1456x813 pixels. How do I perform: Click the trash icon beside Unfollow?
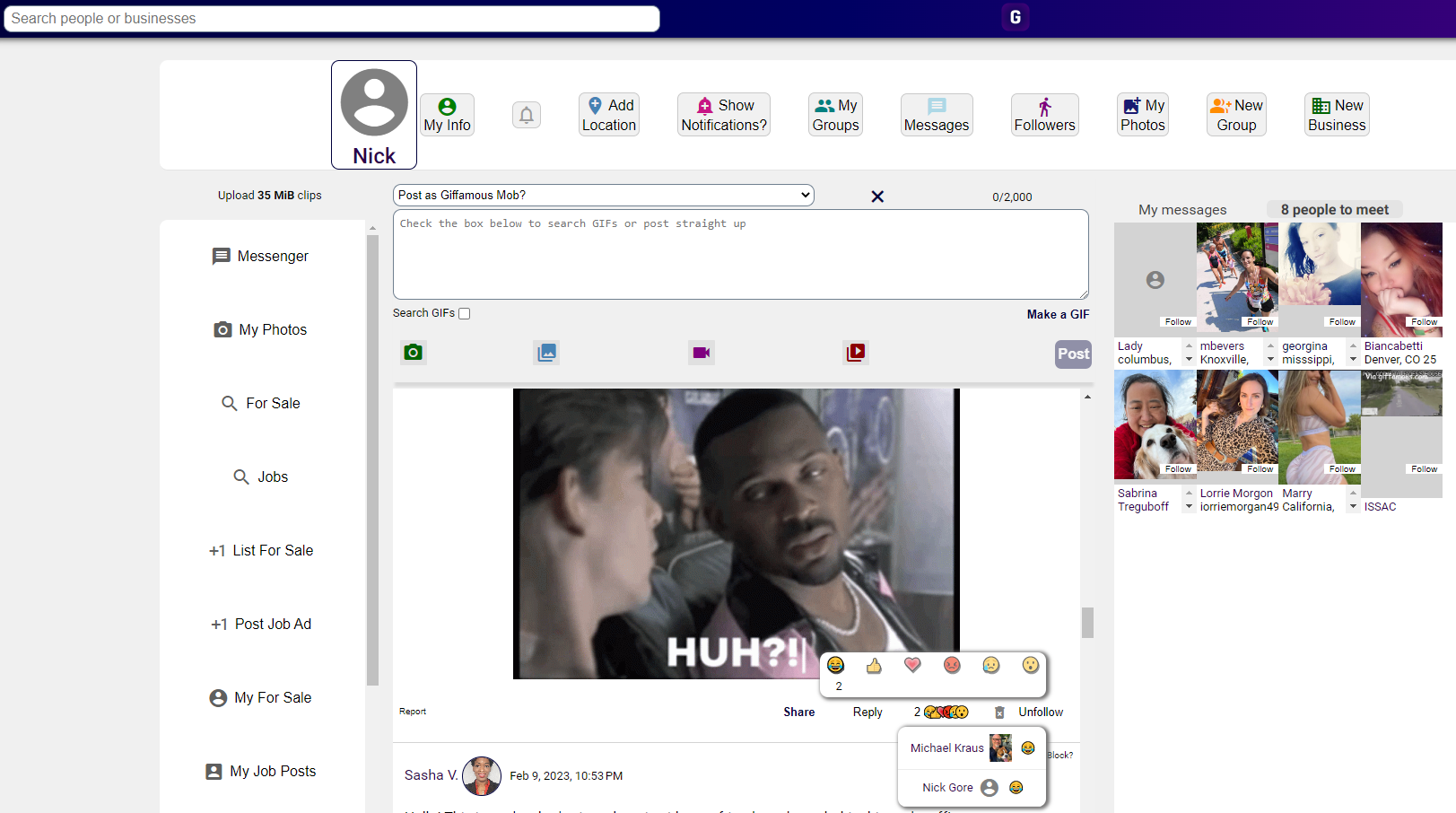(x=999, y=712)
